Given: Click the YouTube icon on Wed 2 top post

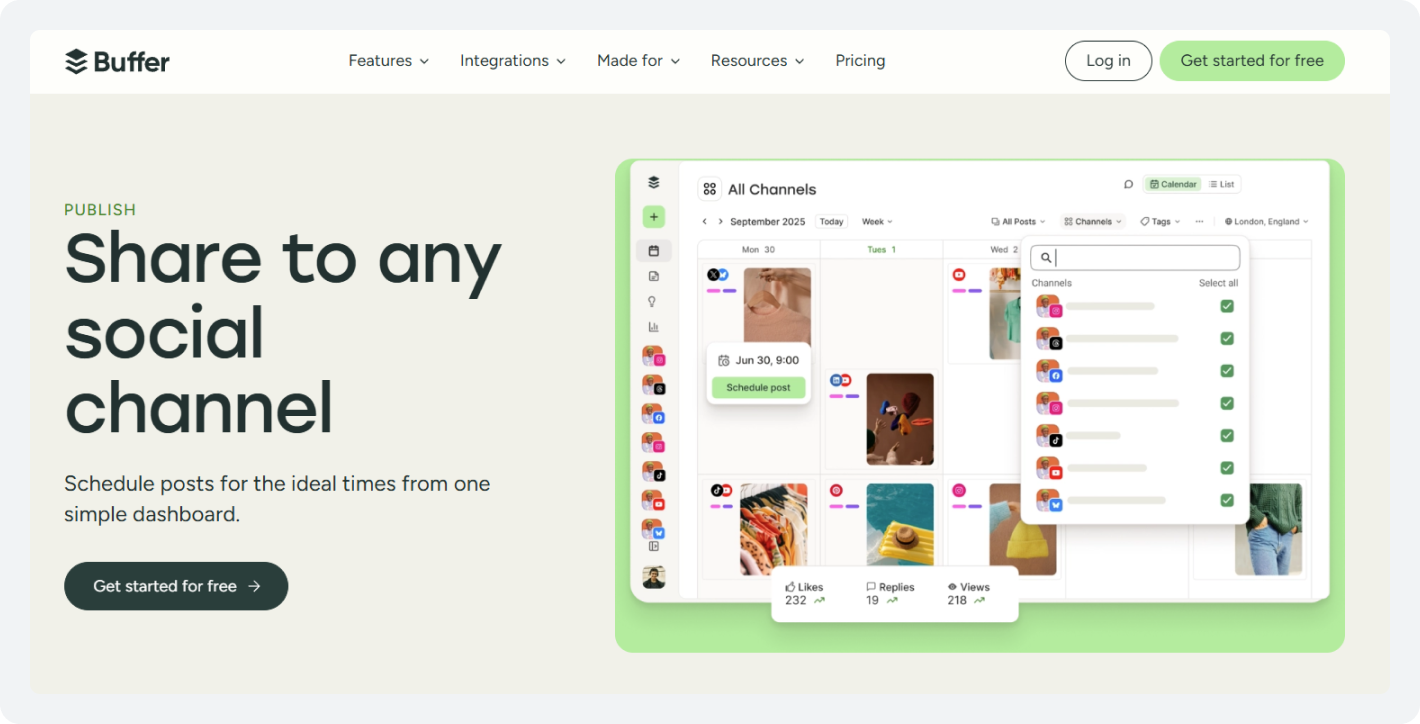Looking at the screenshot, I should pyautogui.click(x=959, y=275).
